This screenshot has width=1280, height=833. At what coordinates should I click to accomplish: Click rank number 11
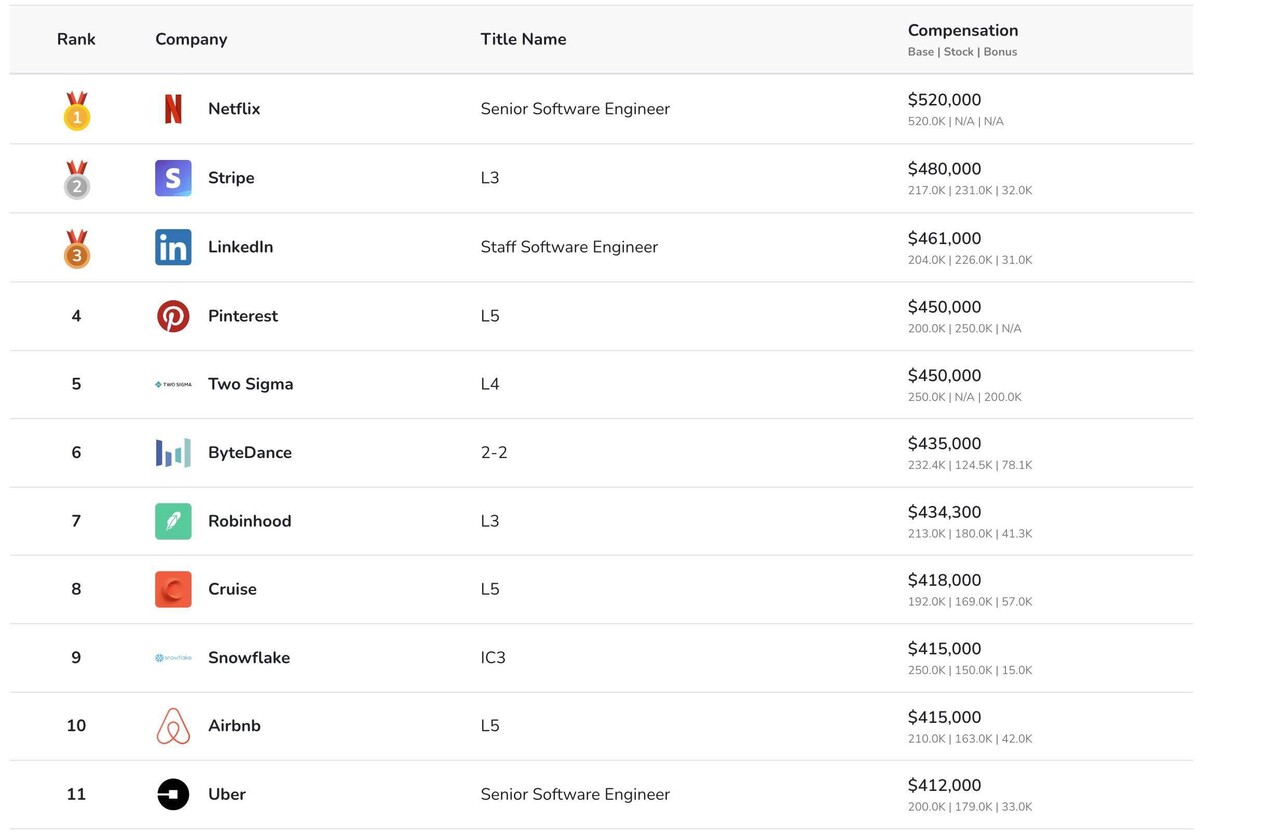click(x=76, y=794)
